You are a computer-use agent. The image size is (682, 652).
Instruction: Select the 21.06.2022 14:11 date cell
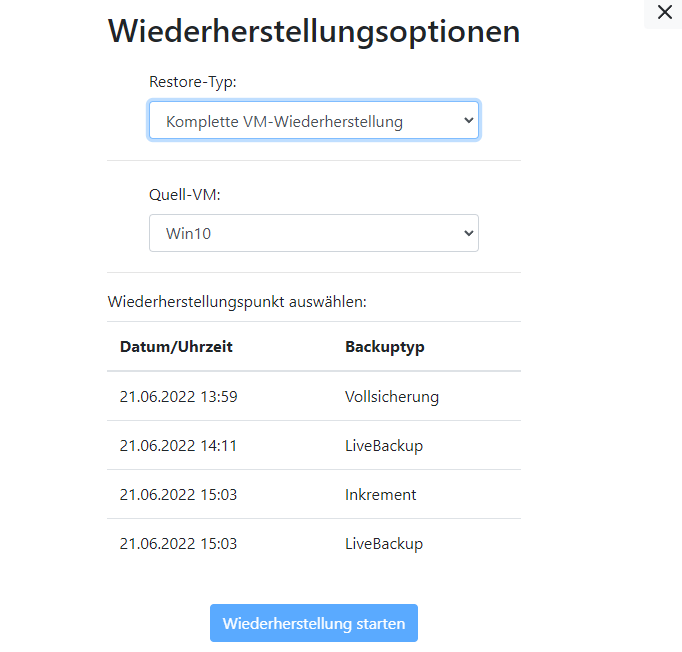tap(178, 446)
